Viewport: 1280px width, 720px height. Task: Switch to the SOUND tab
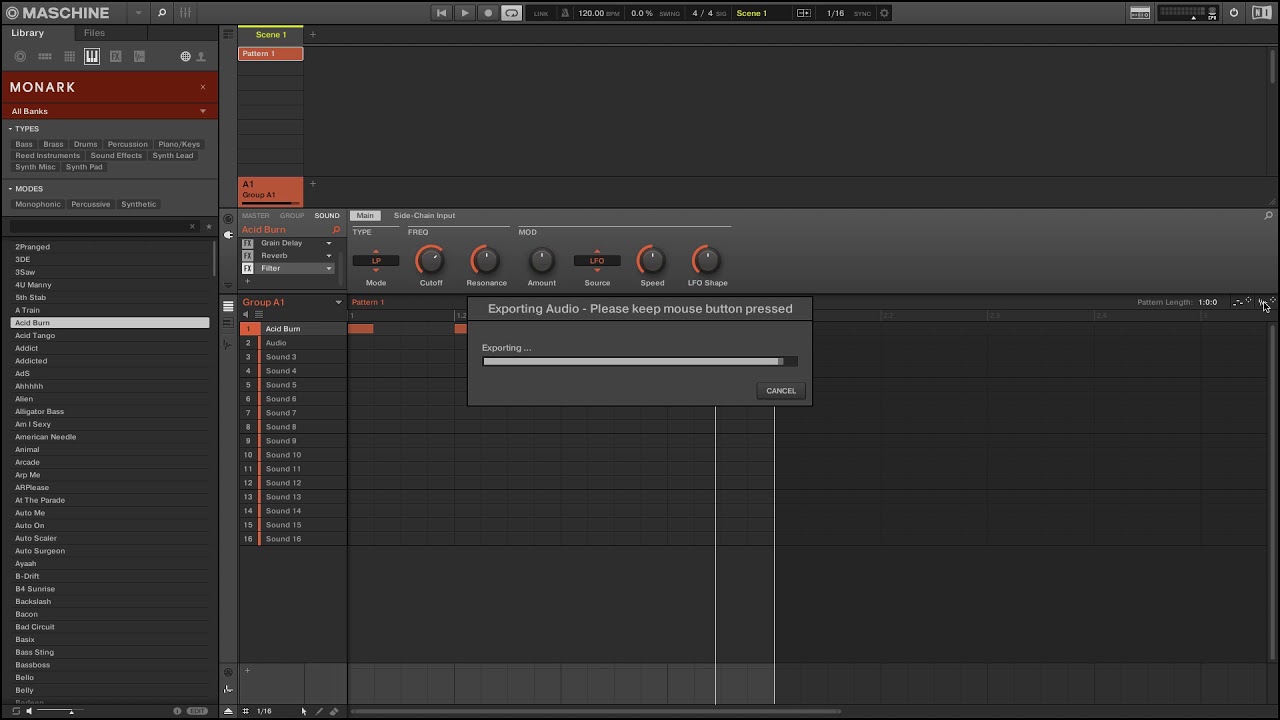[327, 216]
